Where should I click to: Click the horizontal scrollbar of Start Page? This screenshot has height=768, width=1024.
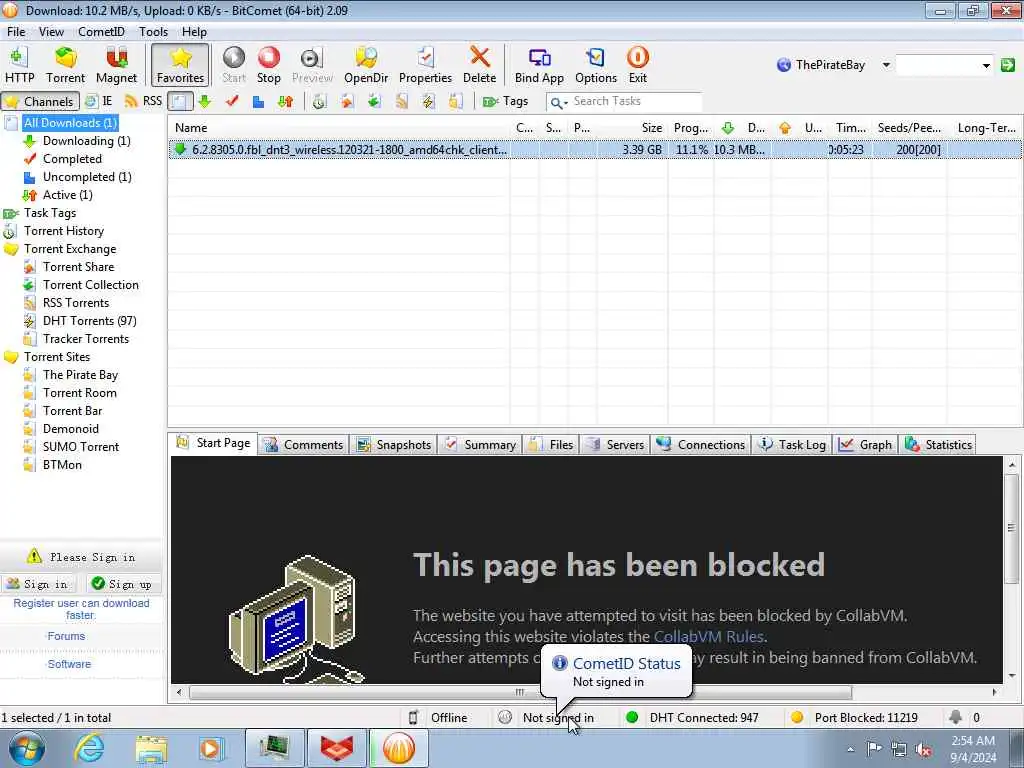click(x=519, y=692)
